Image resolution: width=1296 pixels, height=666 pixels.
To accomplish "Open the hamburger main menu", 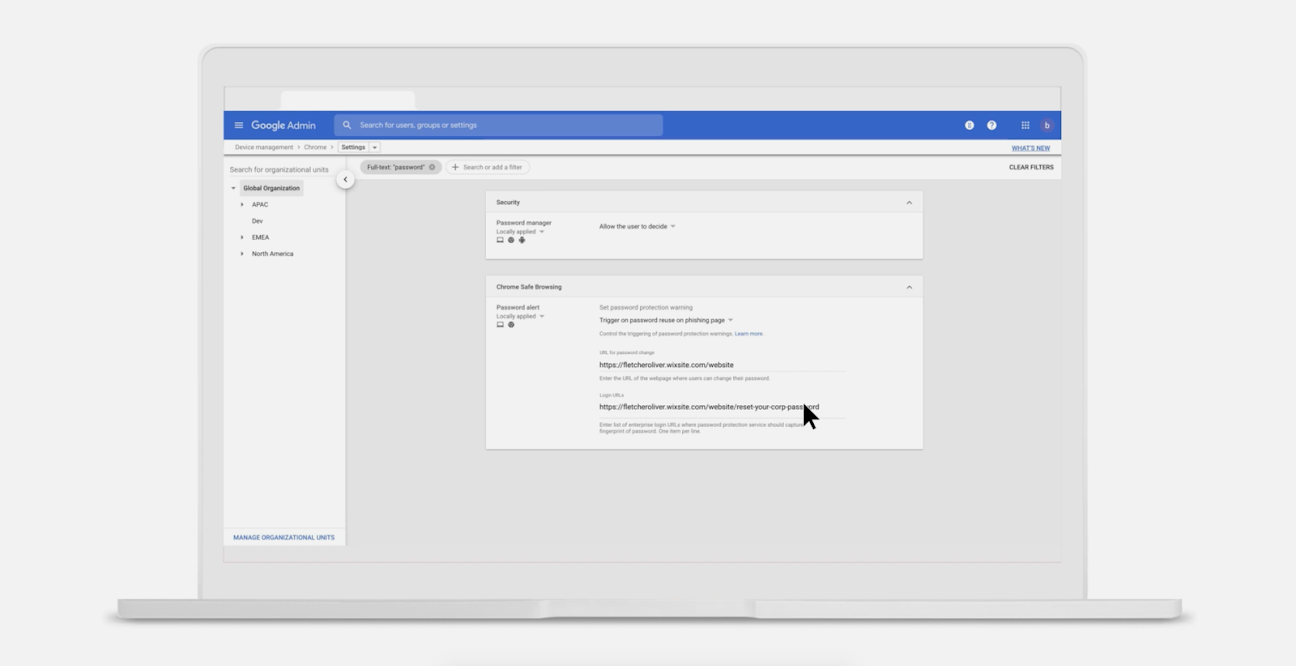I will click(x=238, y=125).
